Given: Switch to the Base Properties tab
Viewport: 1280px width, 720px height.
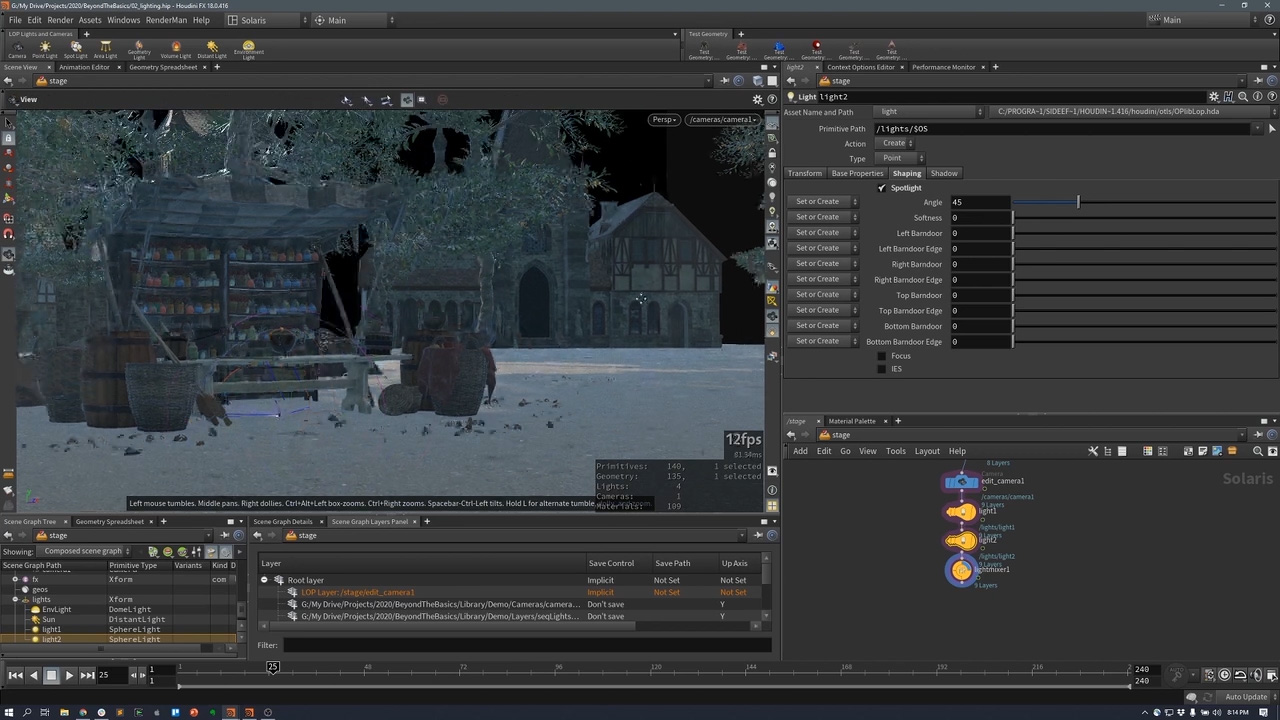Looking at the screenshot, I should click(857, 174).
